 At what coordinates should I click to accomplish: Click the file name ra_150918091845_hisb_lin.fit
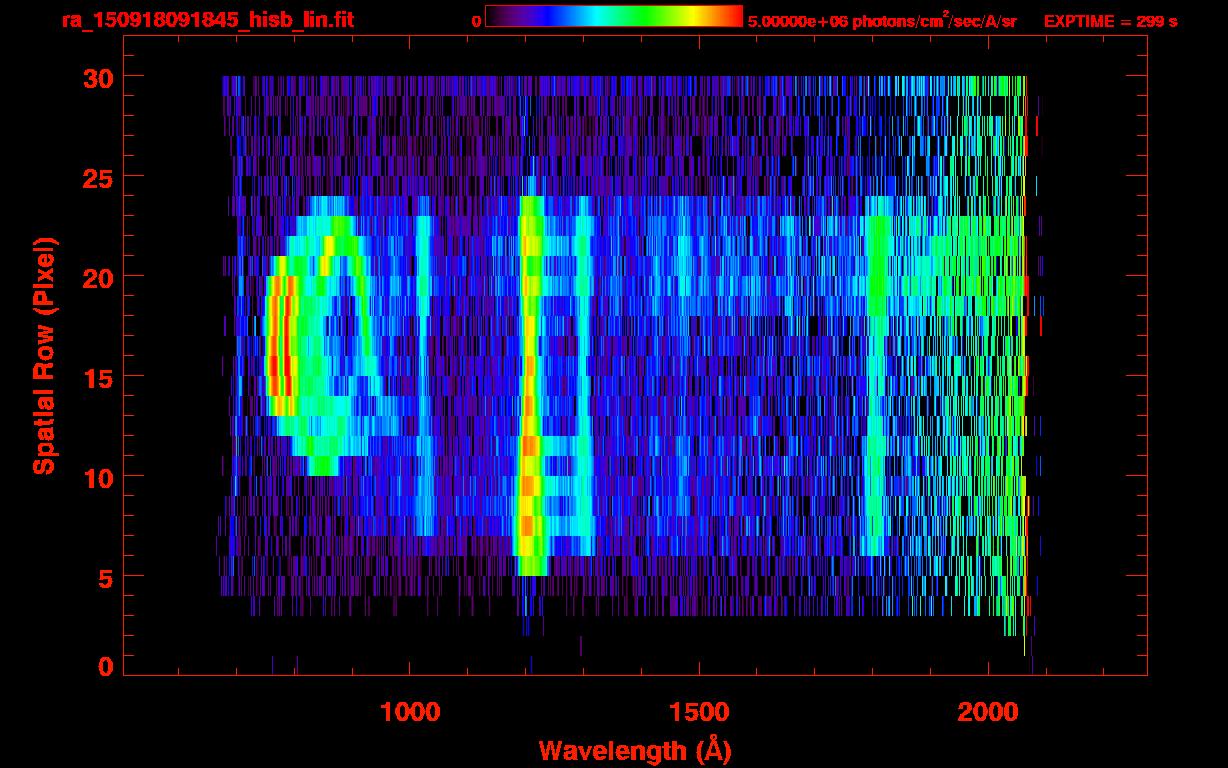(207, 20)
